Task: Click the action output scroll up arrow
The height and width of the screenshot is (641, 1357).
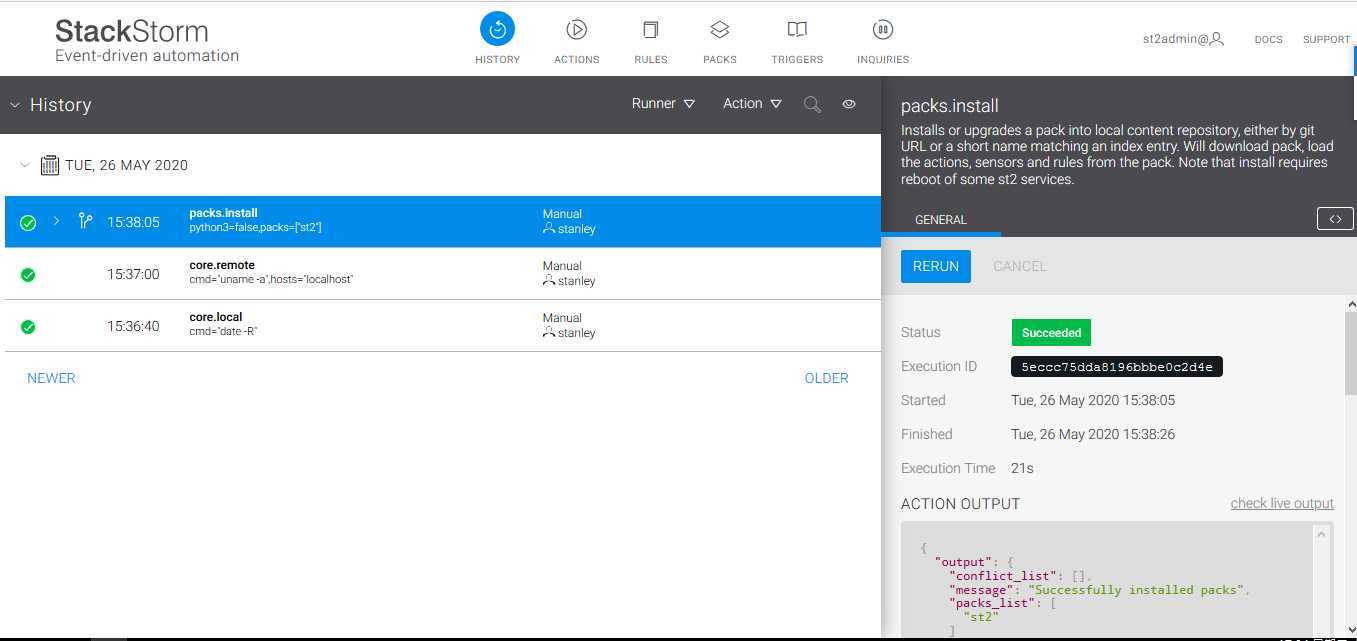Action: coord(1322,534)
